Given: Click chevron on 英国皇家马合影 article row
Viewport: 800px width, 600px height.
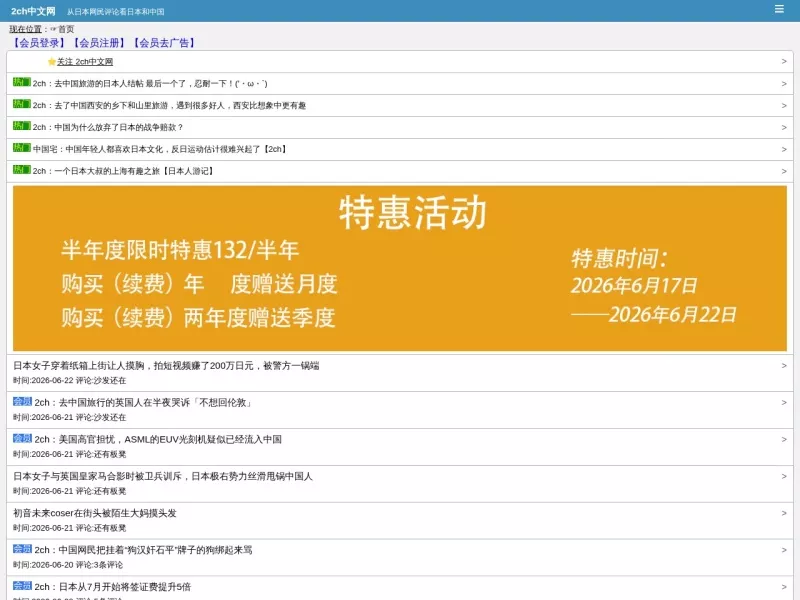Looking at the screenshot, I should click(784, 476).
